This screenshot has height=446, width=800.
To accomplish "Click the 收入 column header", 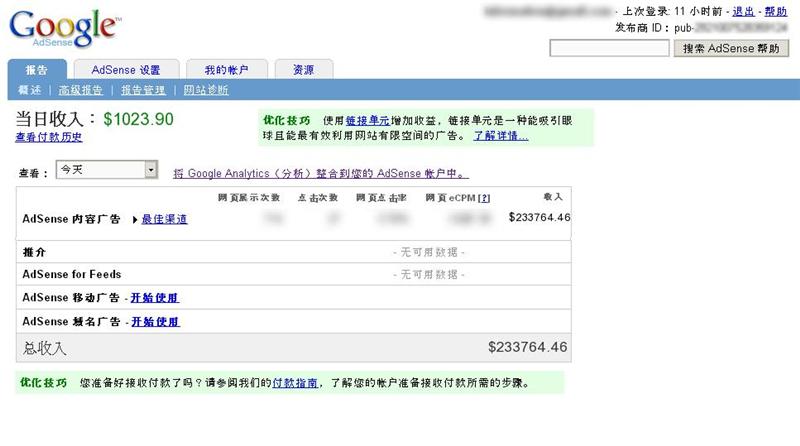I will (553, 196).
